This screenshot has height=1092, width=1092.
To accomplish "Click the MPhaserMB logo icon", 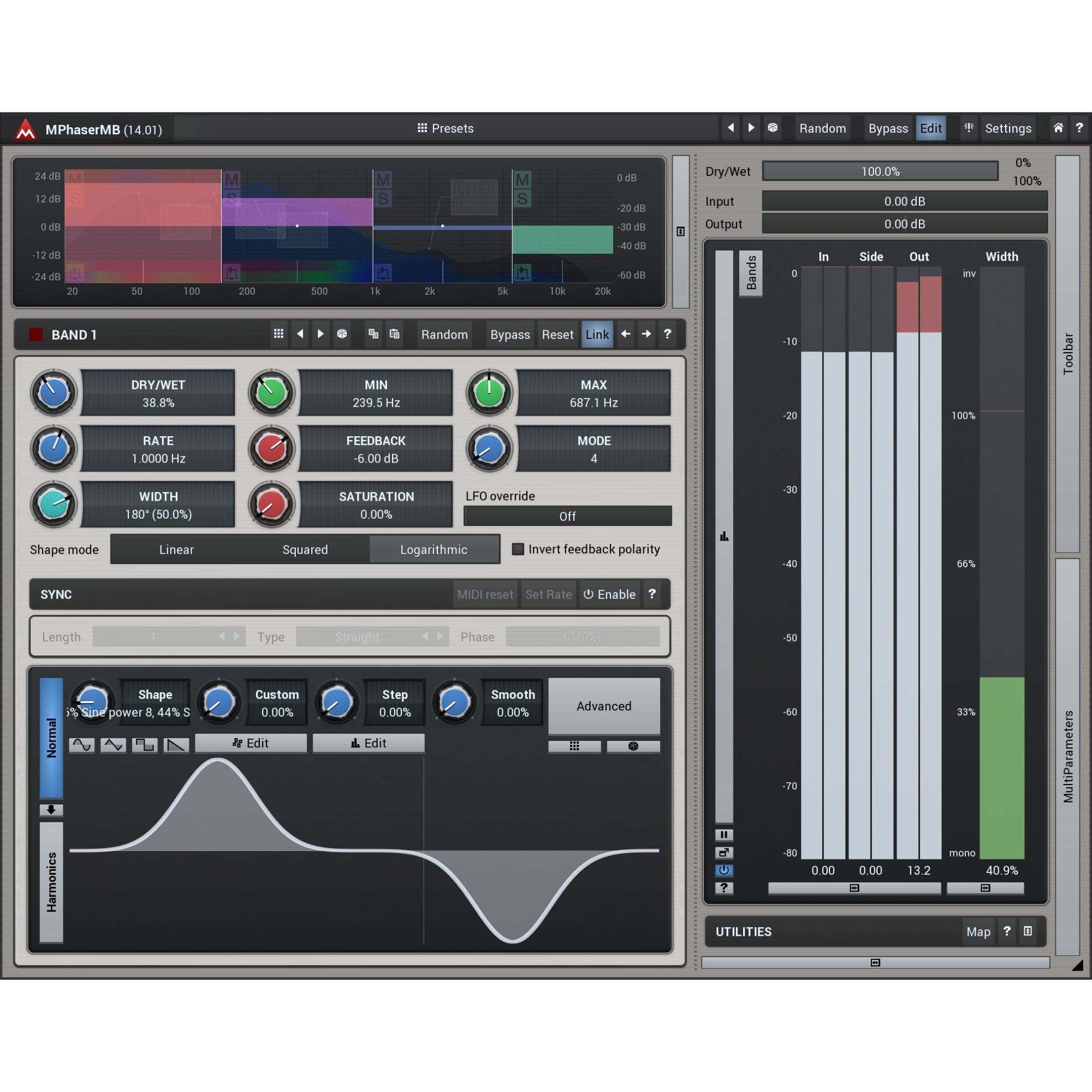I will pyautogui.click(x=25, y=129).
